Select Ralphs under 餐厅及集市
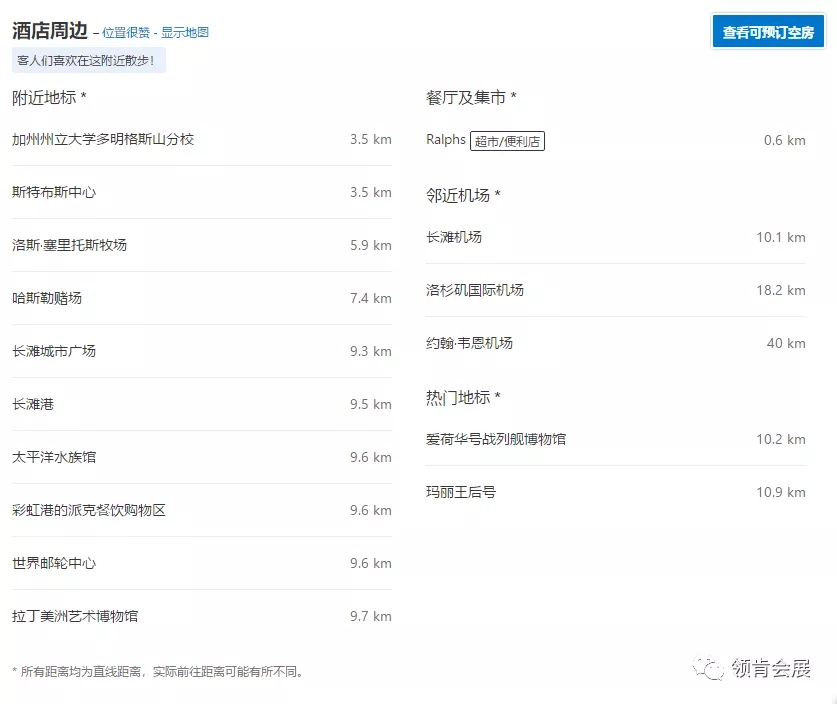837x704 pixels. (446, 140)
